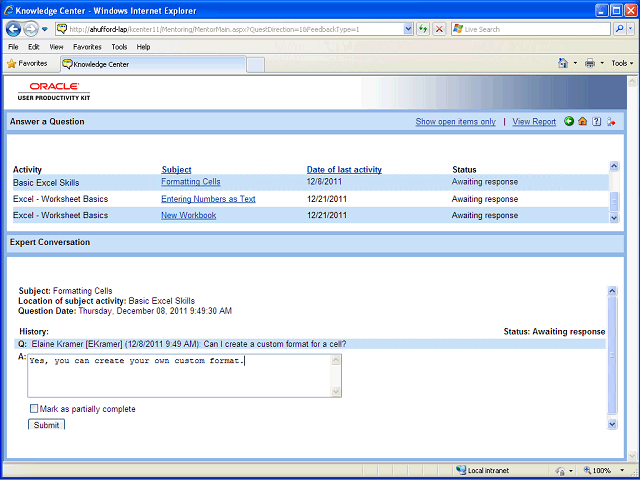Click the Print icon
This screenshot has width=640, height=480.
(x=590, y=63)
